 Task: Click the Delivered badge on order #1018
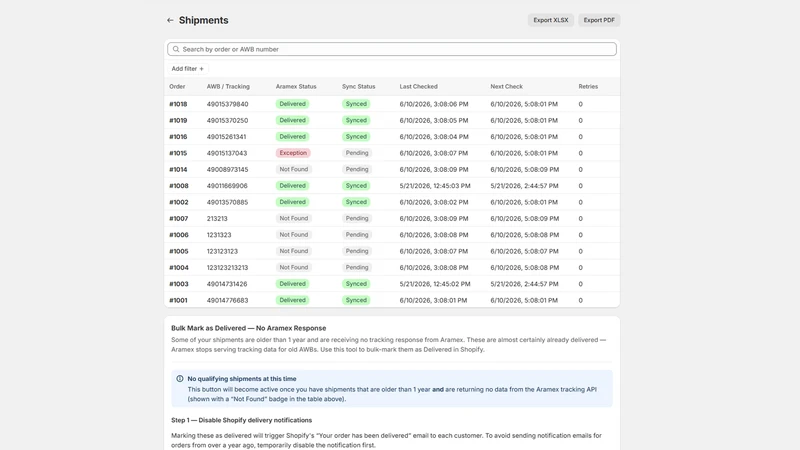[292, 104]
